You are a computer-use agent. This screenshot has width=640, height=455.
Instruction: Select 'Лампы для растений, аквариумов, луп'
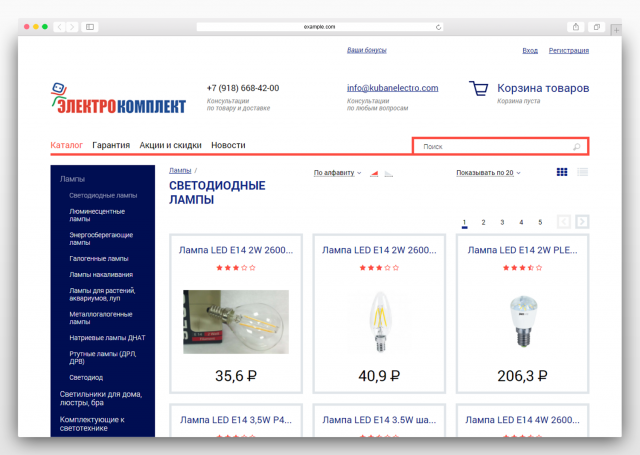(102, 294)
